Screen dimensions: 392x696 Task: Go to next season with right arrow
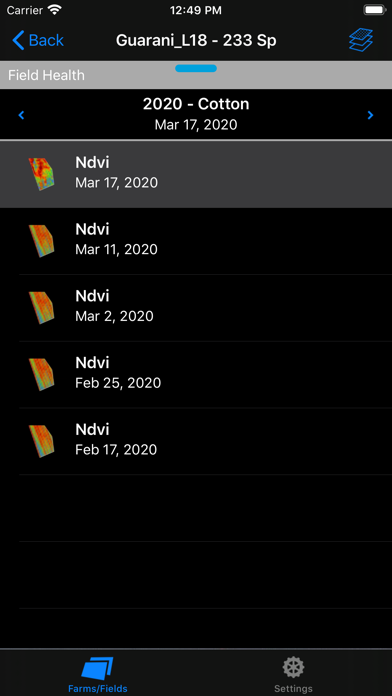coord(371,115)
